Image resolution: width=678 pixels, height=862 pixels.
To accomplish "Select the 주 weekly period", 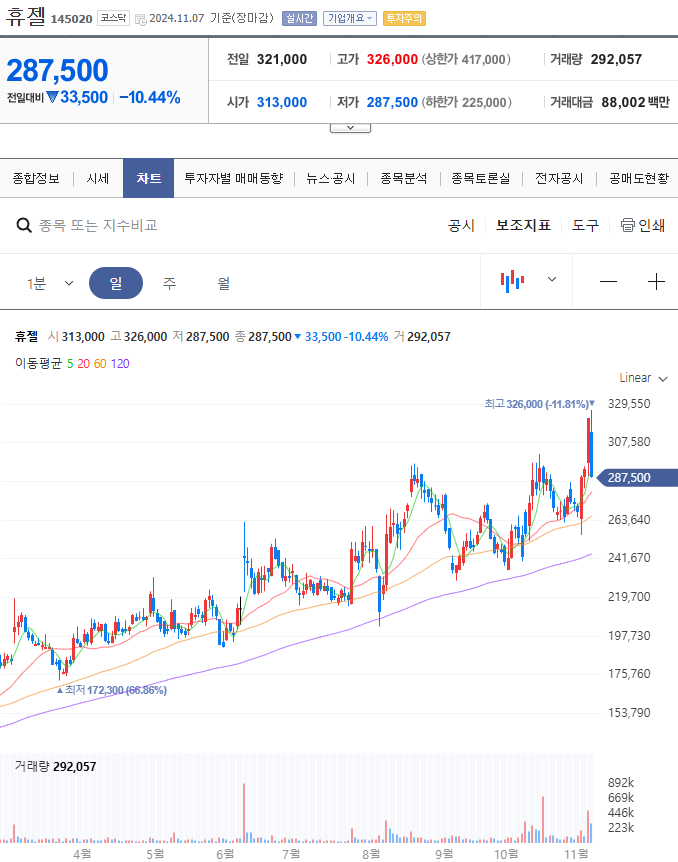I will [x=169, y=283].
